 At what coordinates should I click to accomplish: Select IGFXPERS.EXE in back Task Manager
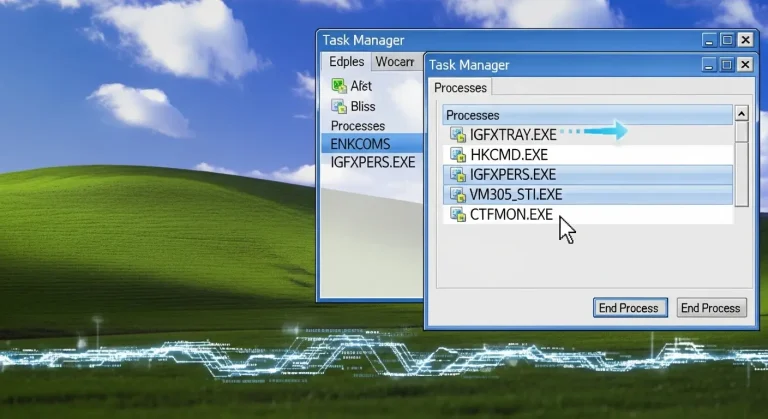(x=373, y=162)
